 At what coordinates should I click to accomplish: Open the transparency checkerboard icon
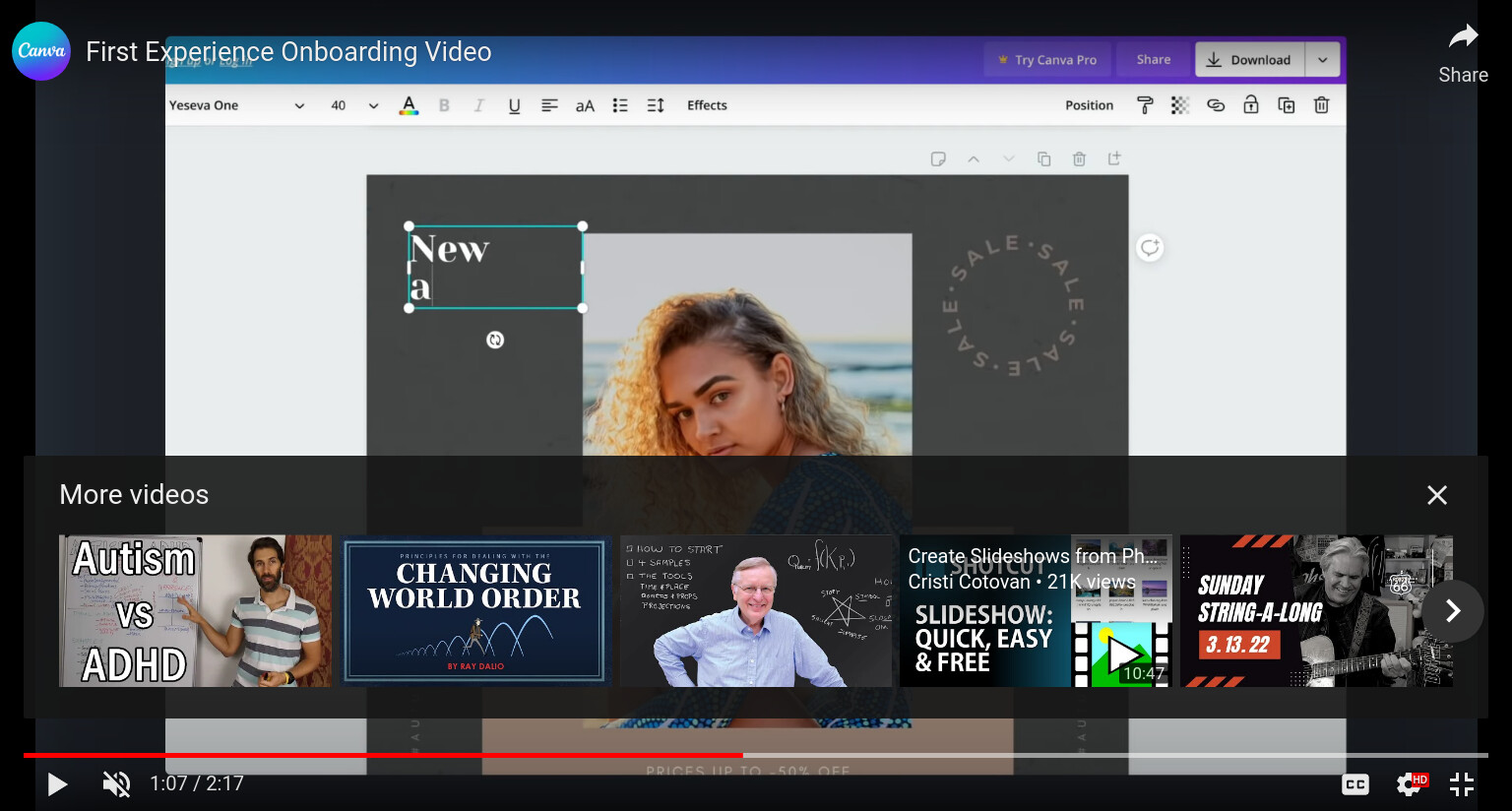click(1180, 105)
